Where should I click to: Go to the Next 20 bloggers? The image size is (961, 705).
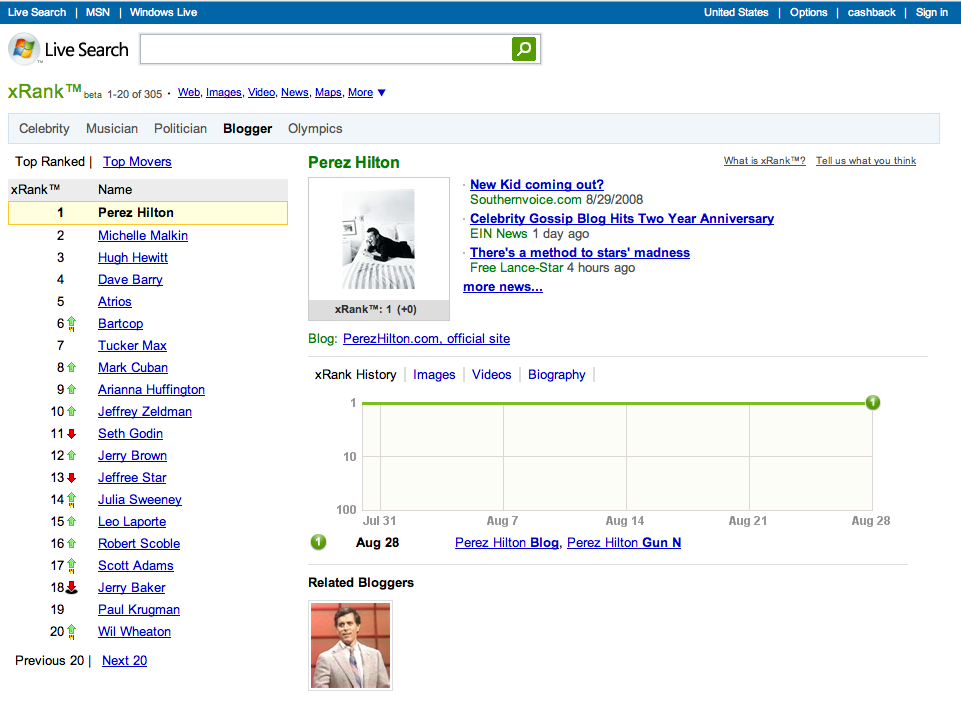(124, 661)
